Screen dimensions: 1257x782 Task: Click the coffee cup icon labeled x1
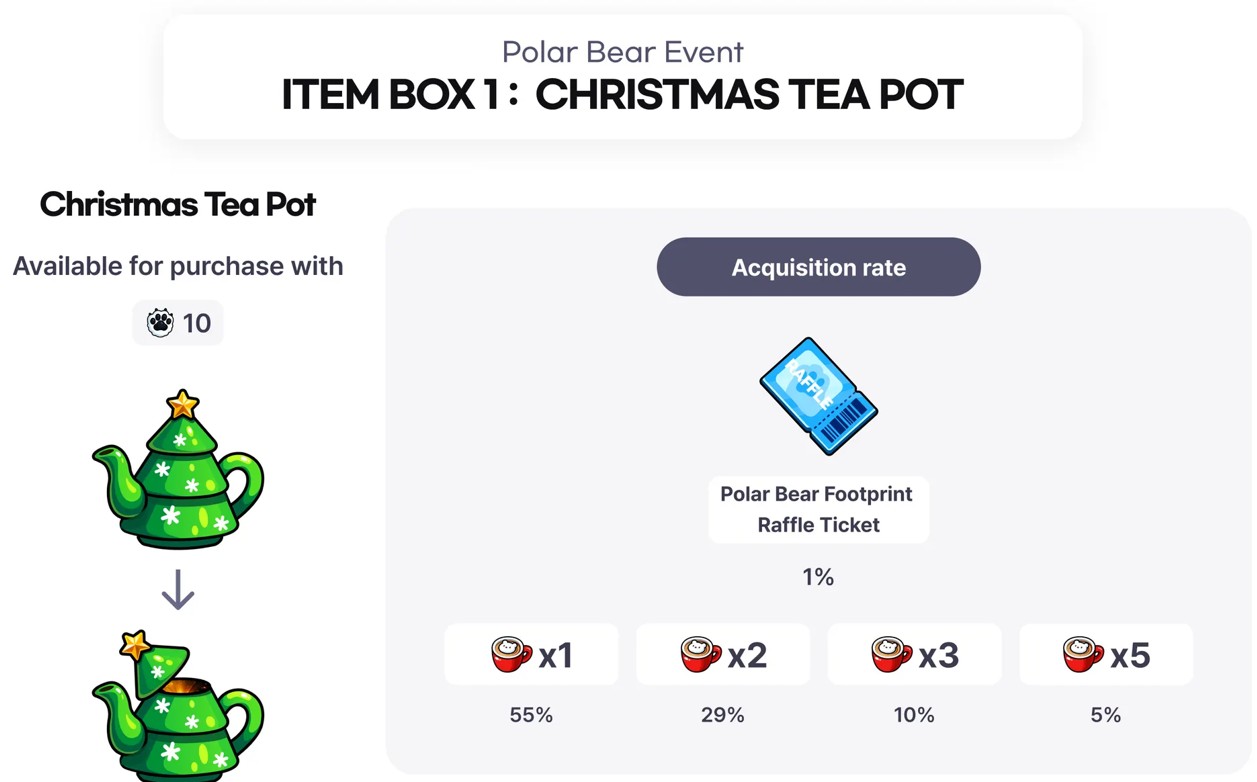[512, 654]
